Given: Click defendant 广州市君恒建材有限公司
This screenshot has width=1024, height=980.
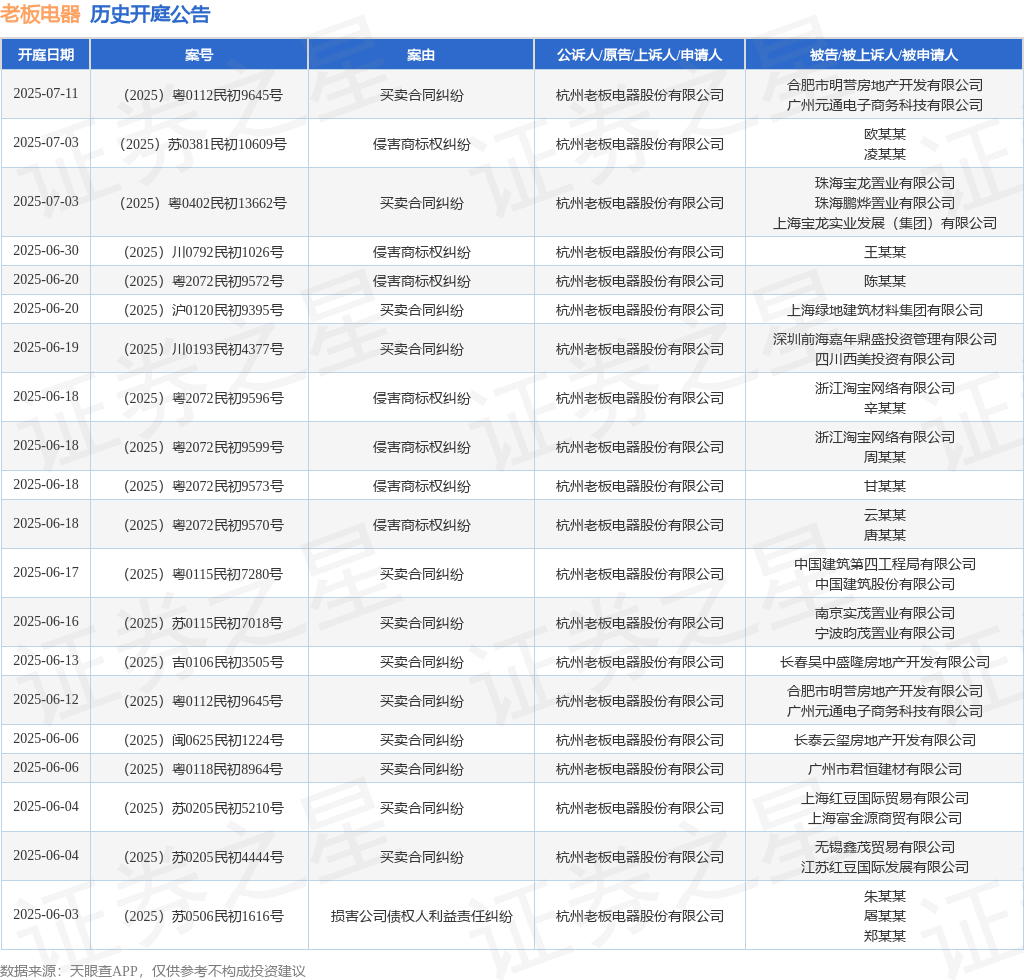Looking at the screenshot, I should point(884,770).
